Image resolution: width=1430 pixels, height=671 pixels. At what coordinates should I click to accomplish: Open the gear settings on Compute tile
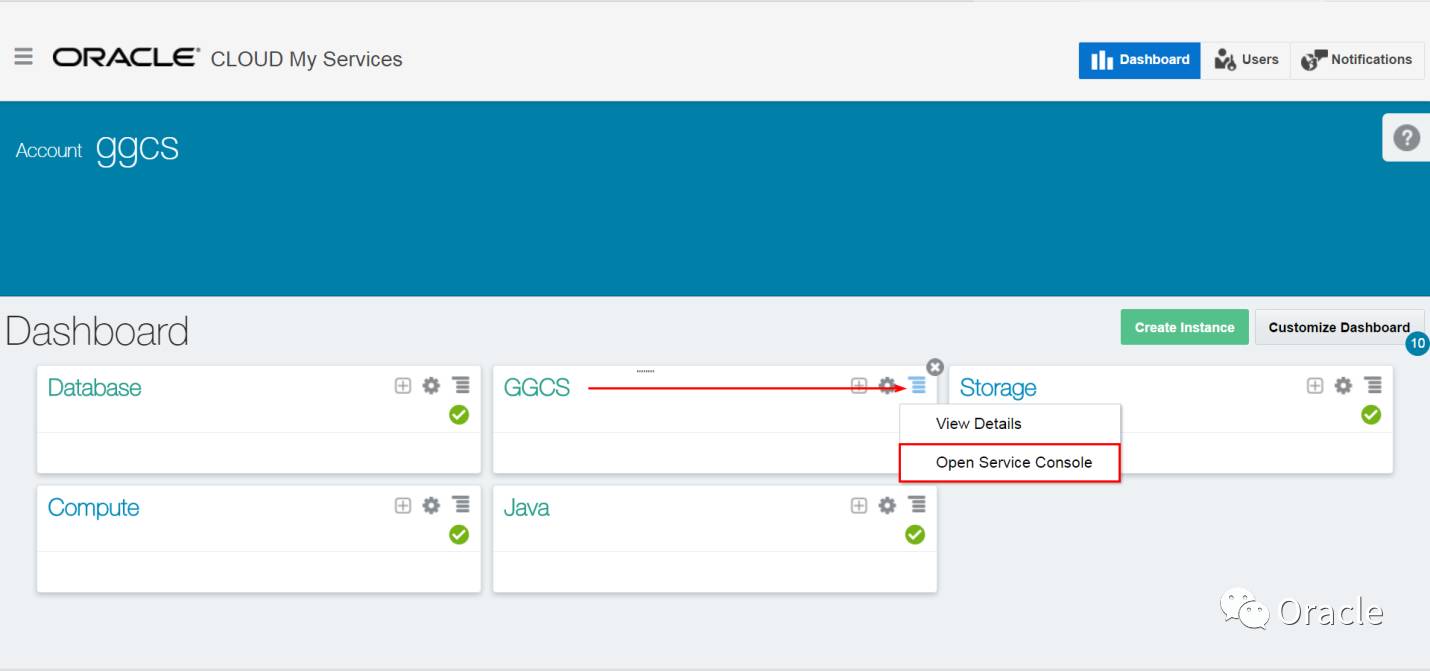tap(431, 505)
